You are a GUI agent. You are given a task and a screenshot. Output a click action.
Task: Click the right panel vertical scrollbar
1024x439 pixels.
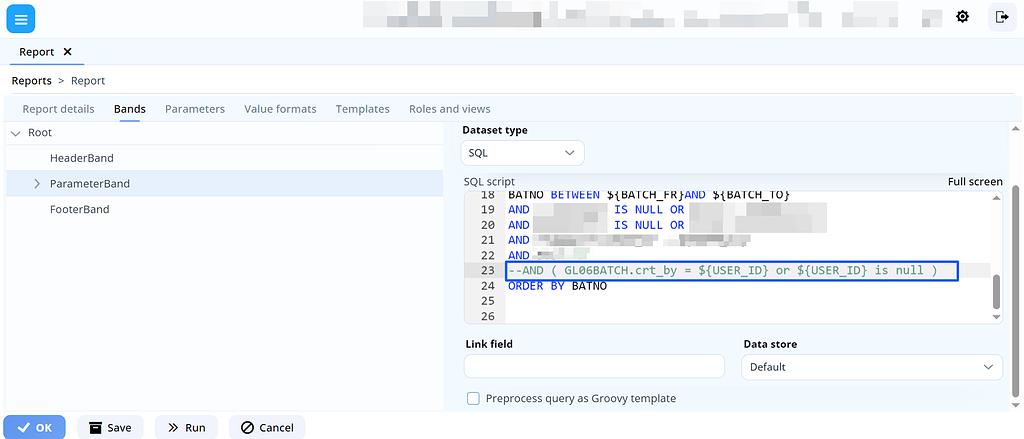tap(1017, 291)
